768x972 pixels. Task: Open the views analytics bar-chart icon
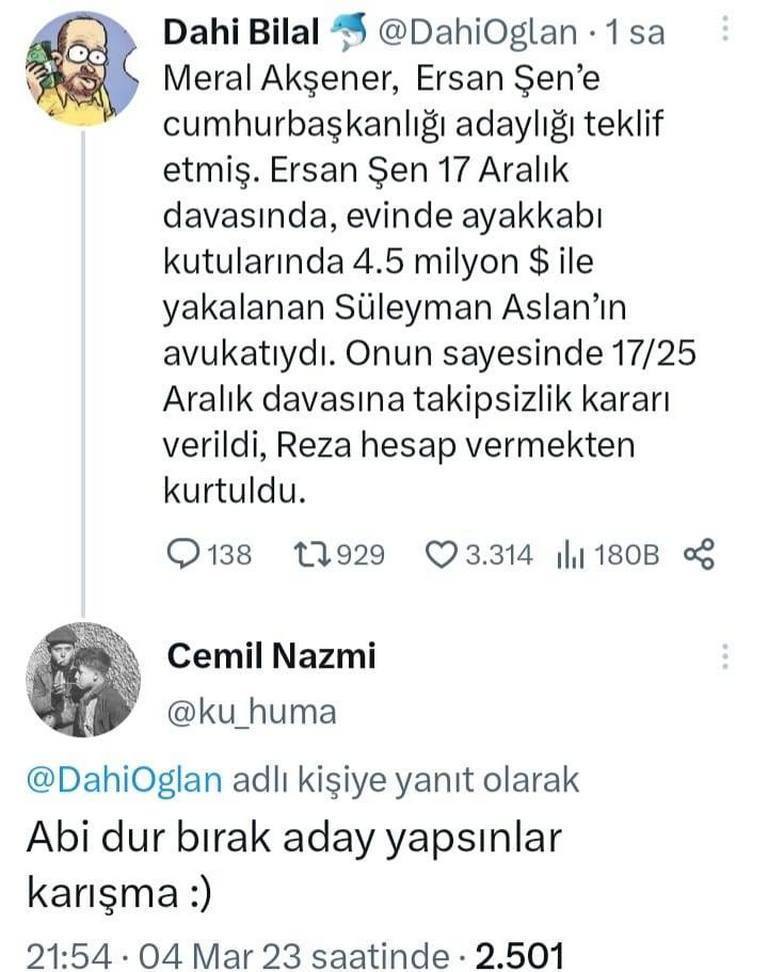point(568,554)
